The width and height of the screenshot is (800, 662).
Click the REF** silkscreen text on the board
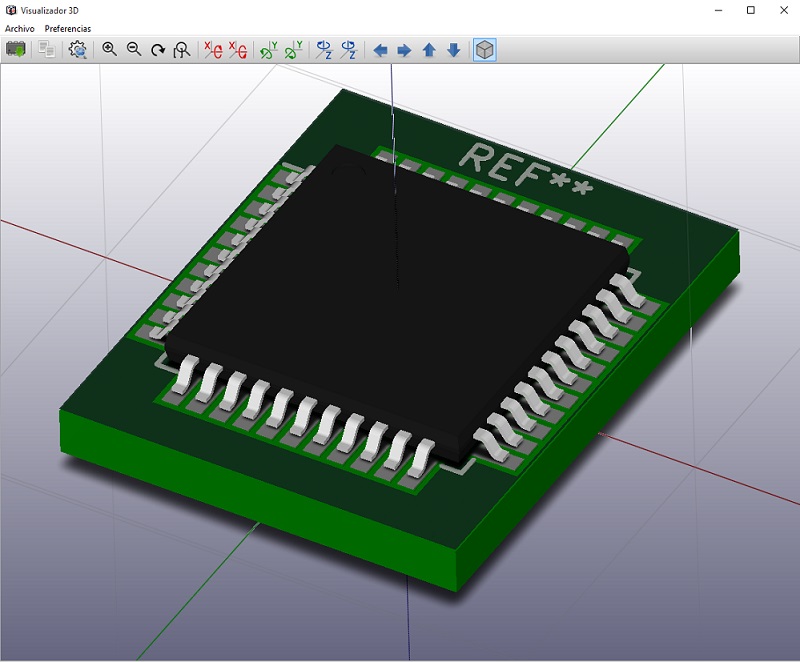526,169
